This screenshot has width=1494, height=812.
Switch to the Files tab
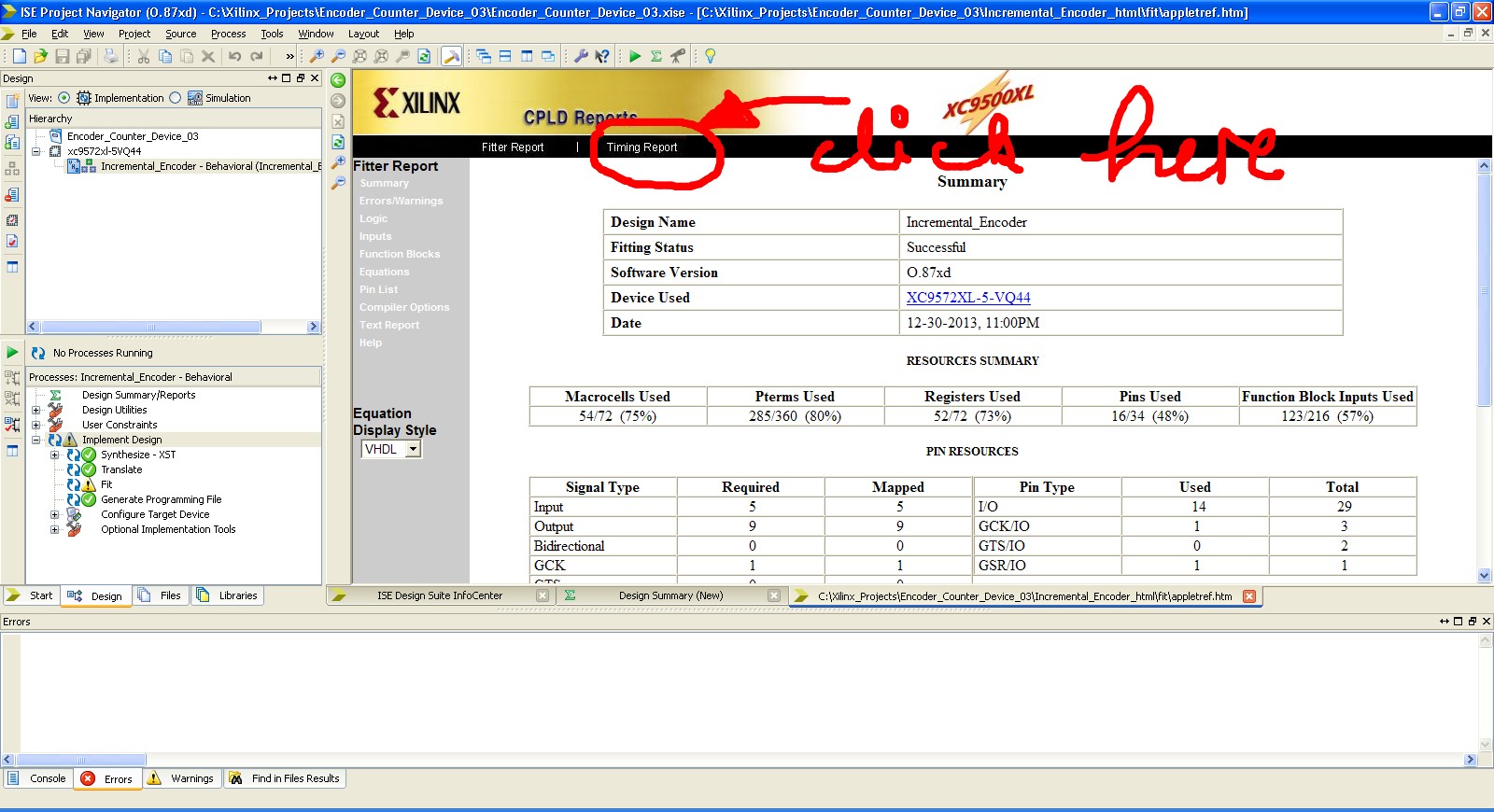[160, 595]
